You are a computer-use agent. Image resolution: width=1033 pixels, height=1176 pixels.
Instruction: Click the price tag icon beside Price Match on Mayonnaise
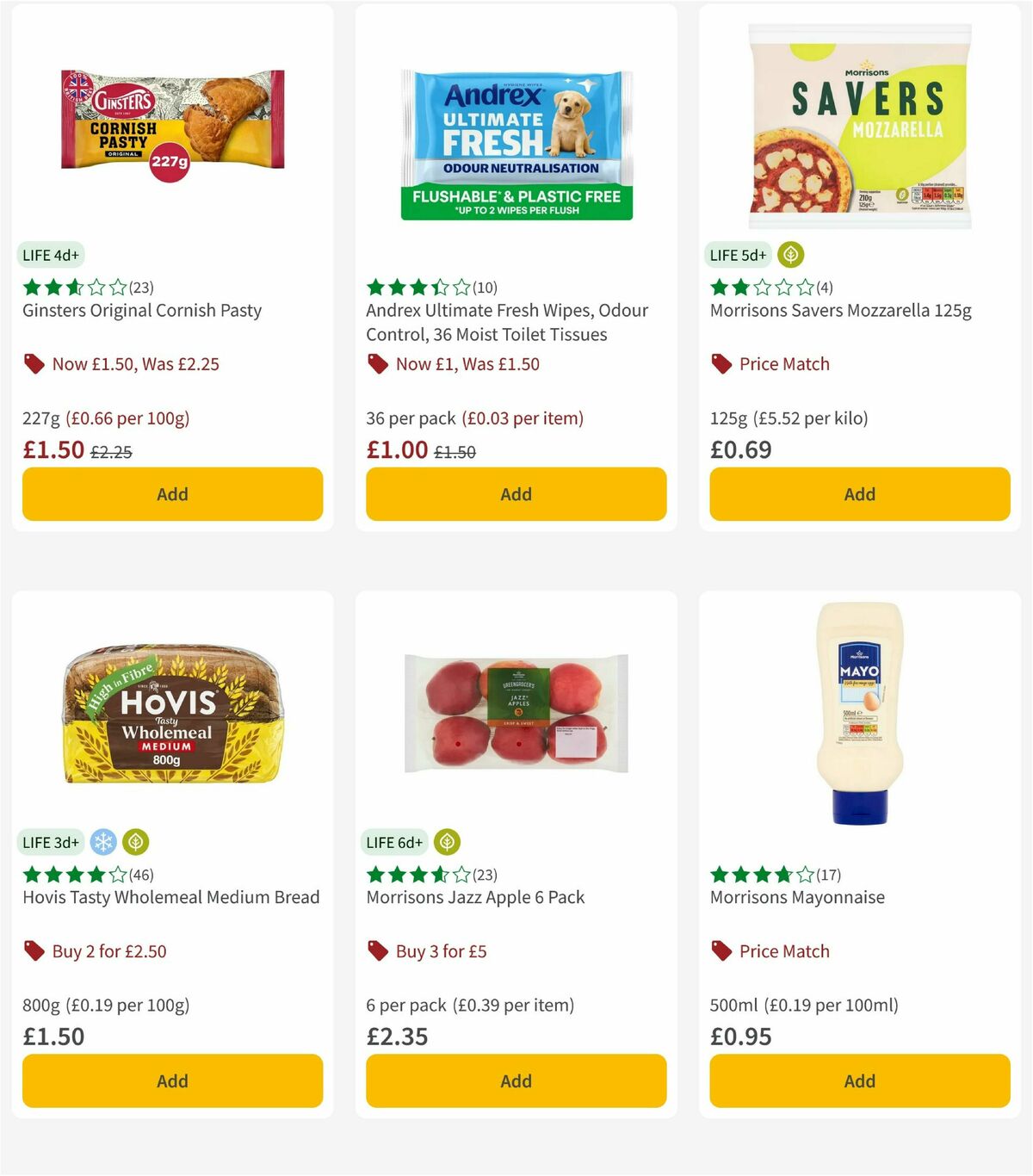click(721, 950)
